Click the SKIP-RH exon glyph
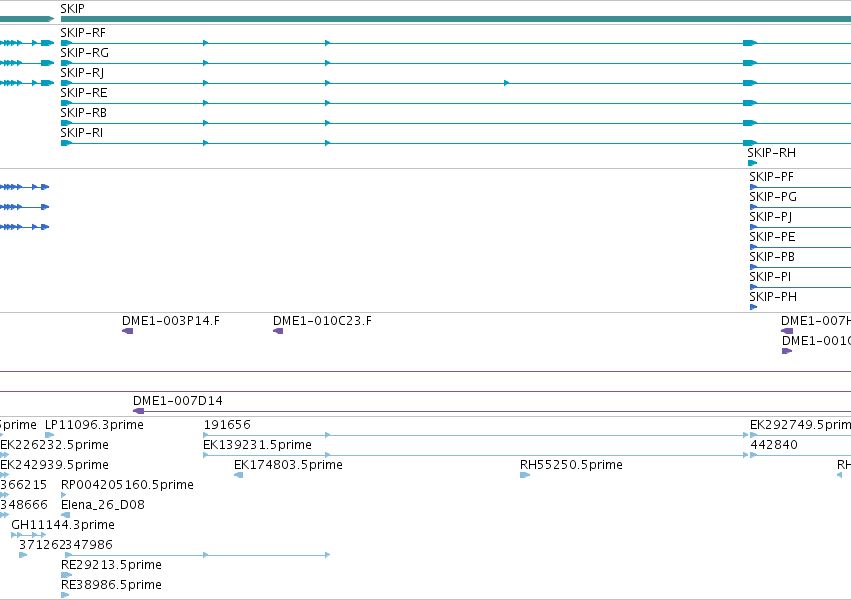The width and height of the screenshot is (851, 600). point(752,163)
